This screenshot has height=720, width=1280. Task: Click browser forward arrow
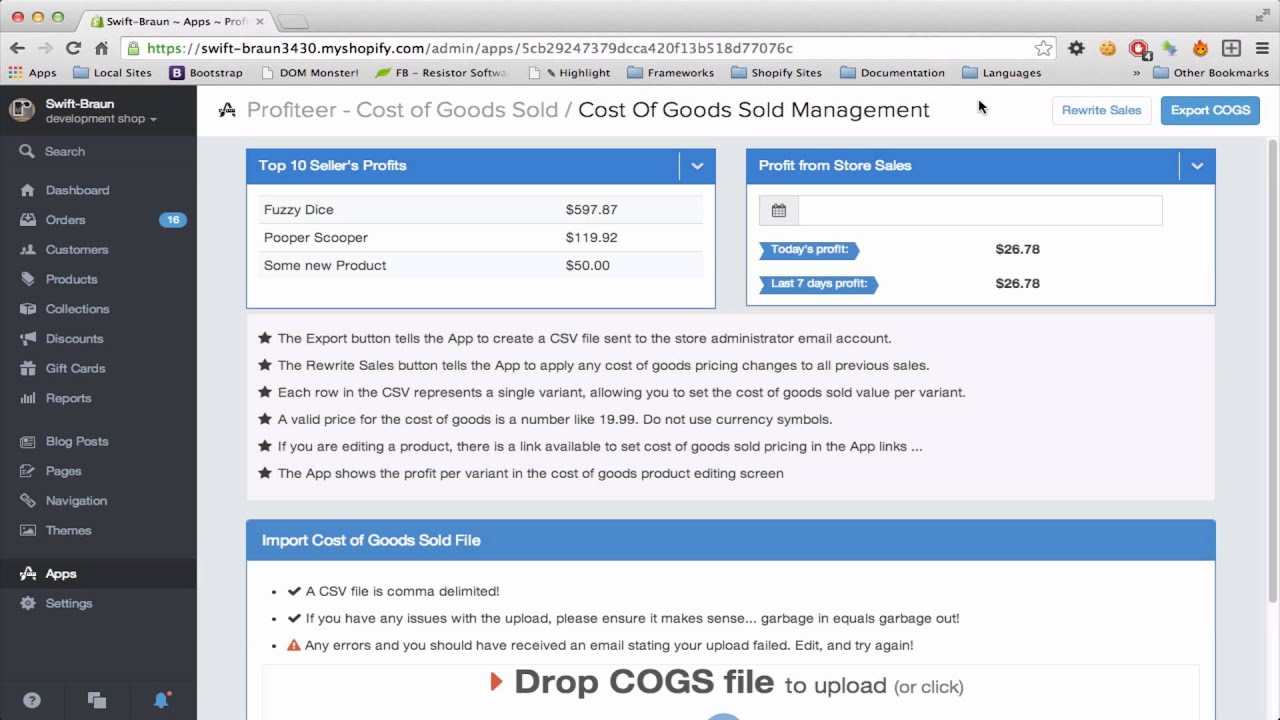coord(45,48)
